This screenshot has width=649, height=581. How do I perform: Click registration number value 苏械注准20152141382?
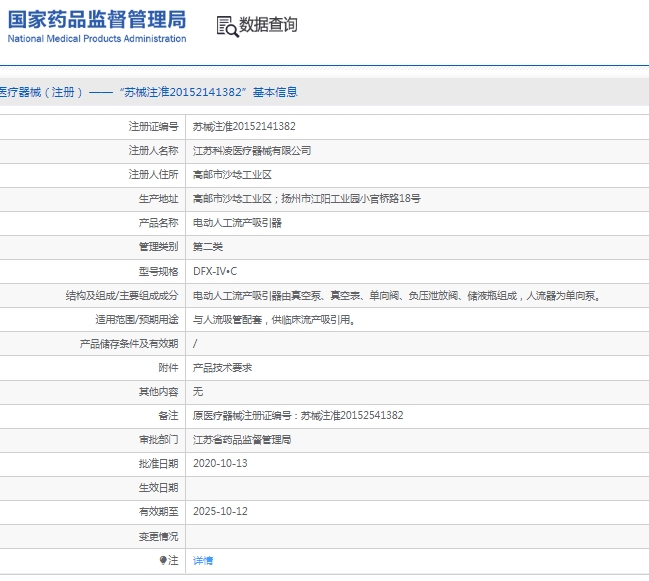(244, 126)
